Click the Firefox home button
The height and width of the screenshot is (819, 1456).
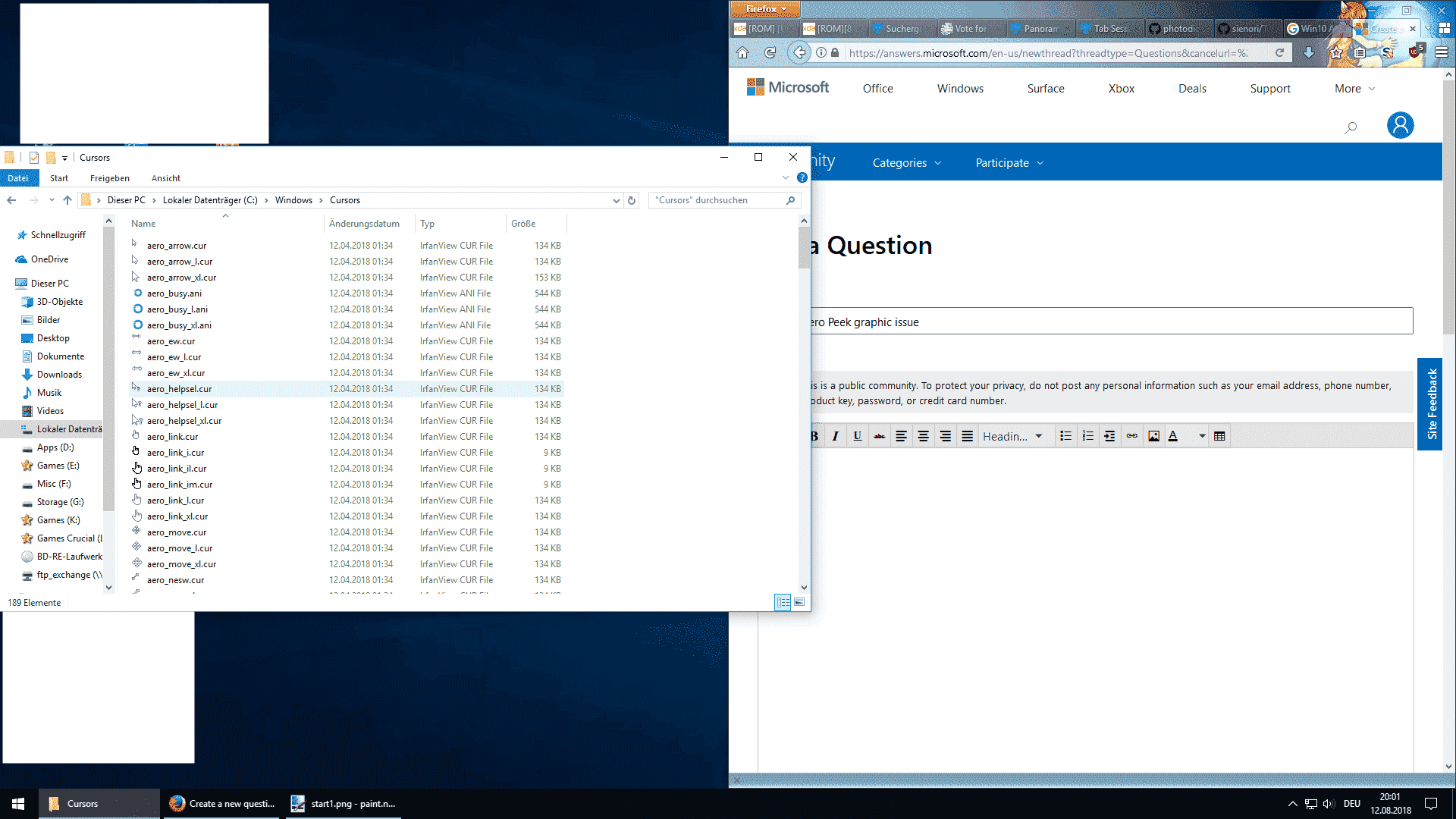pyautogui.click(x=742, y=53)
